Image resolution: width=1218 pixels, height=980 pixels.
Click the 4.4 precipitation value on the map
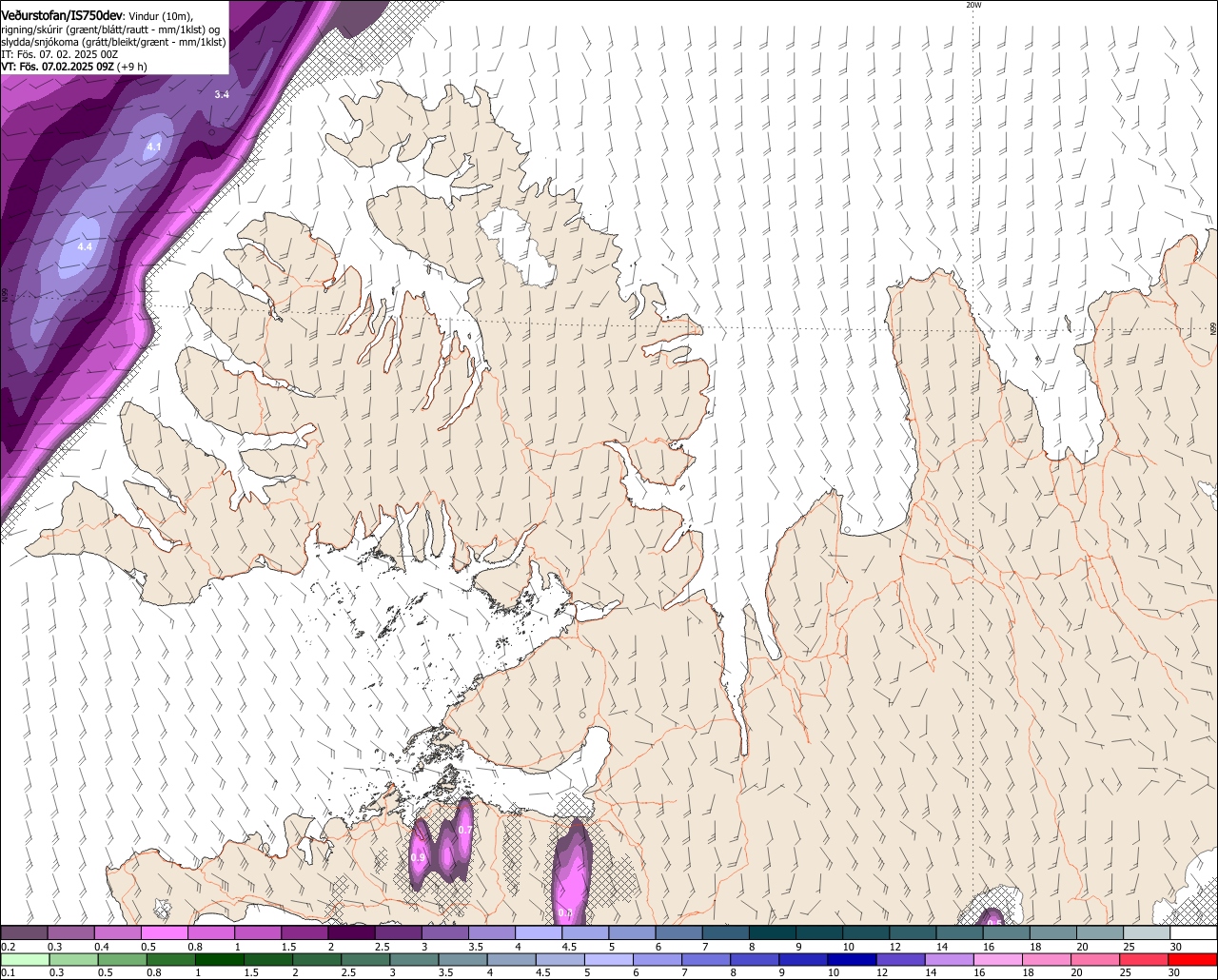click(x=85, y=246)
